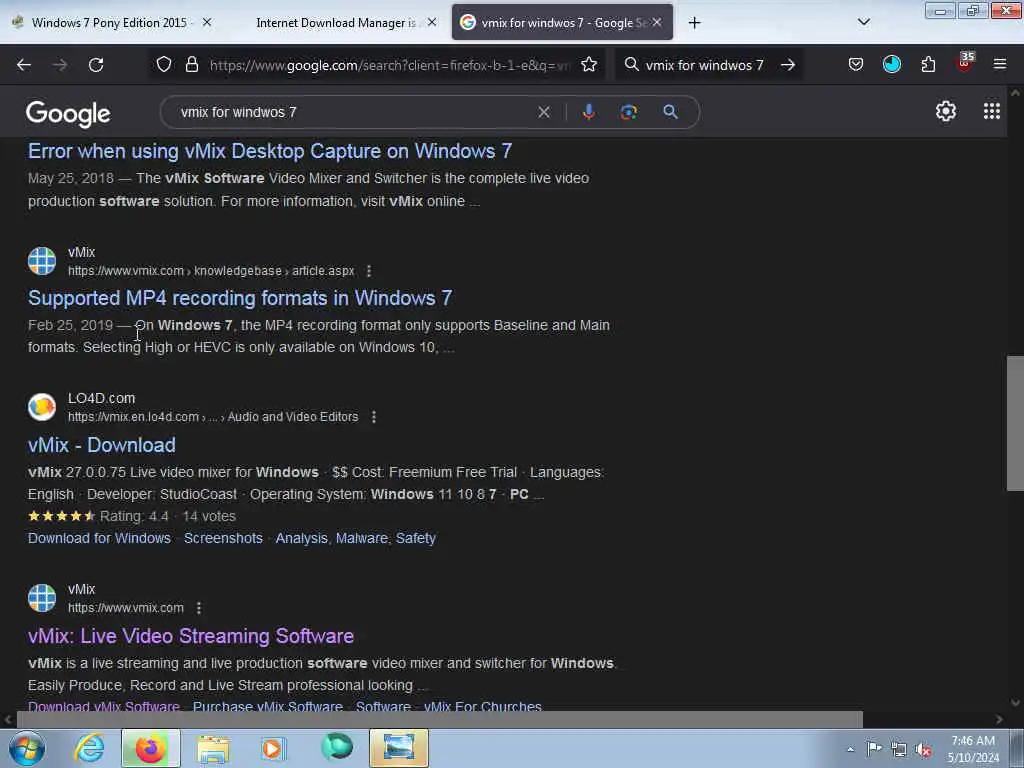Open the picture viewer taskbar button

398,748
